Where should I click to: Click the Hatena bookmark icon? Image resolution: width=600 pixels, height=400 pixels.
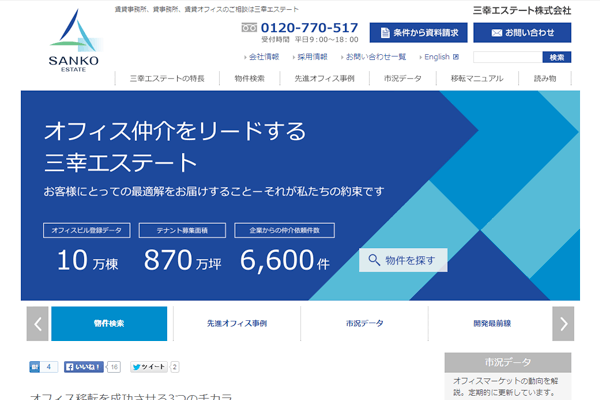[x=34, y=367]
